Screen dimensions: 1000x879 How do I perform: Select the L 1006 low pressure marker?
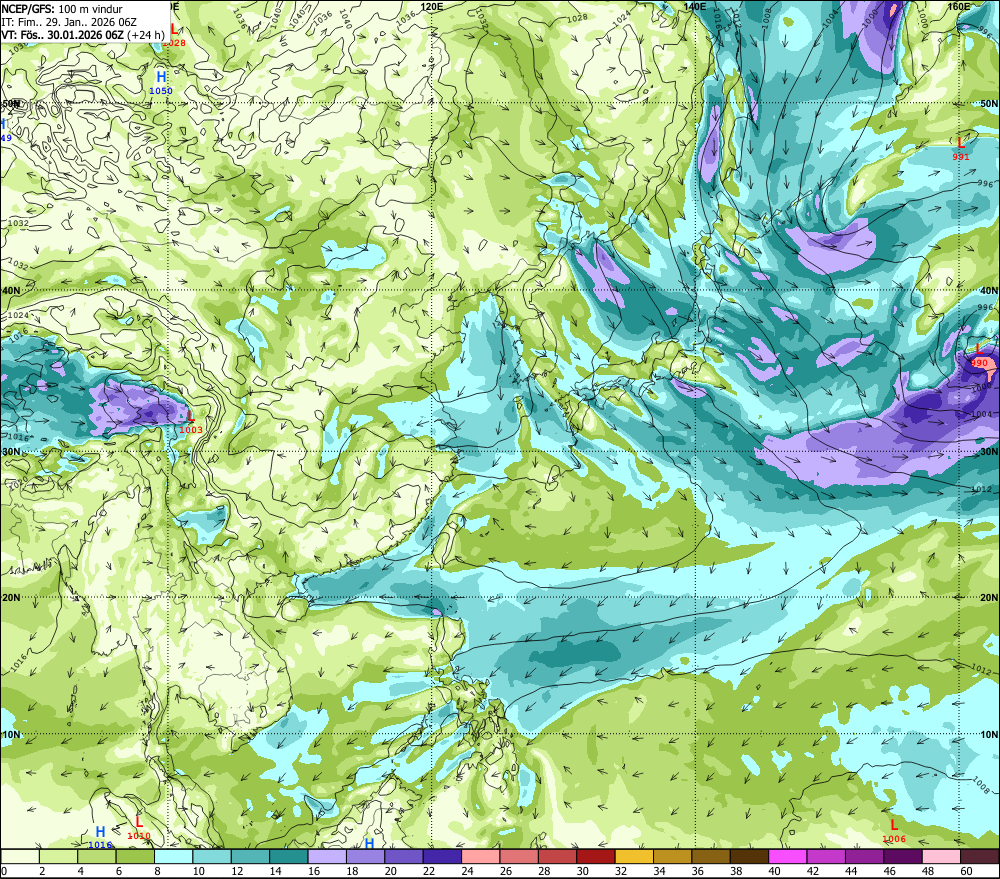pyautogui.click(x=894, y=831)
